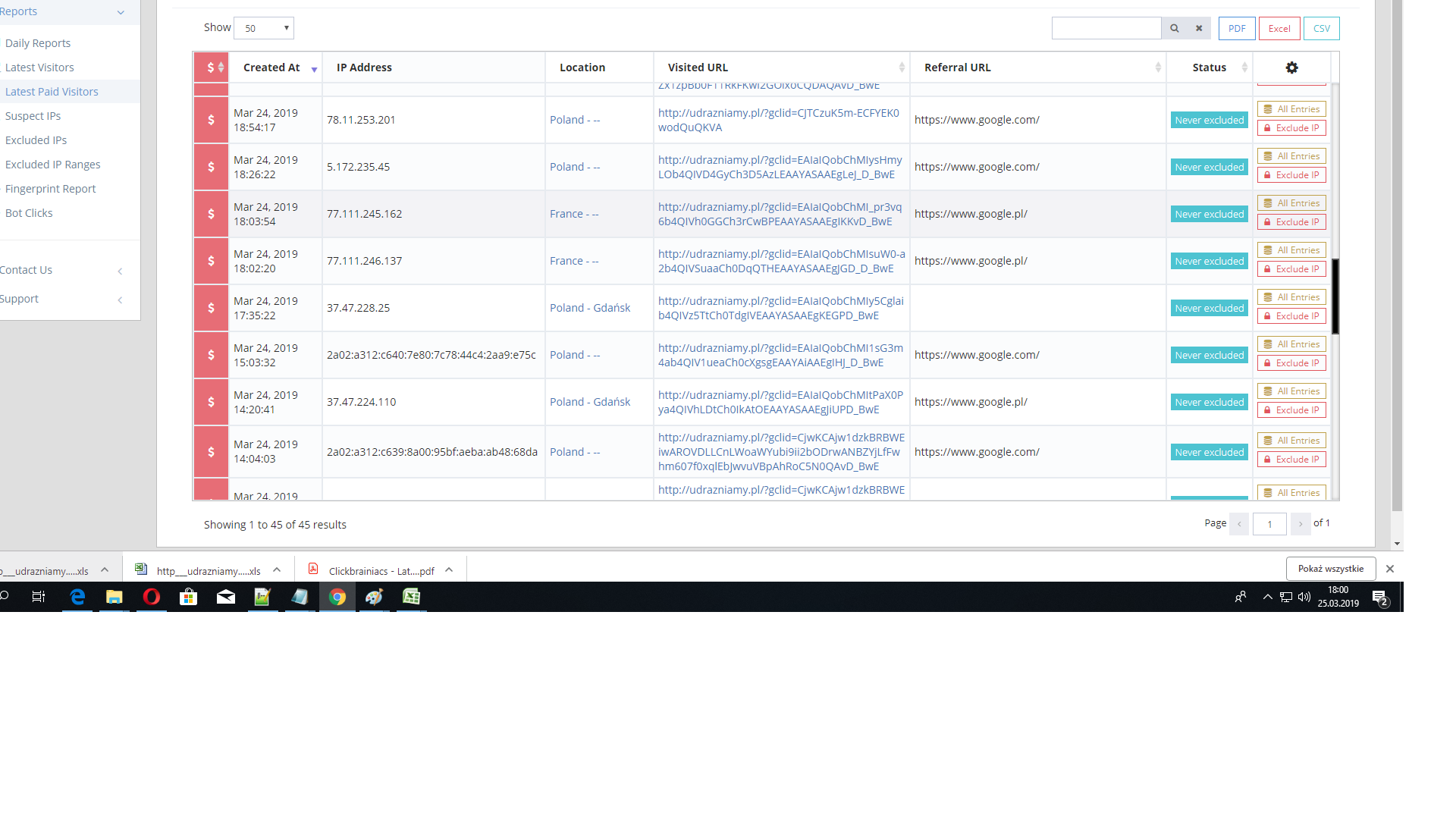
Task: Click Chrome icon in taskbar
Action: click(x=337, y=597)
